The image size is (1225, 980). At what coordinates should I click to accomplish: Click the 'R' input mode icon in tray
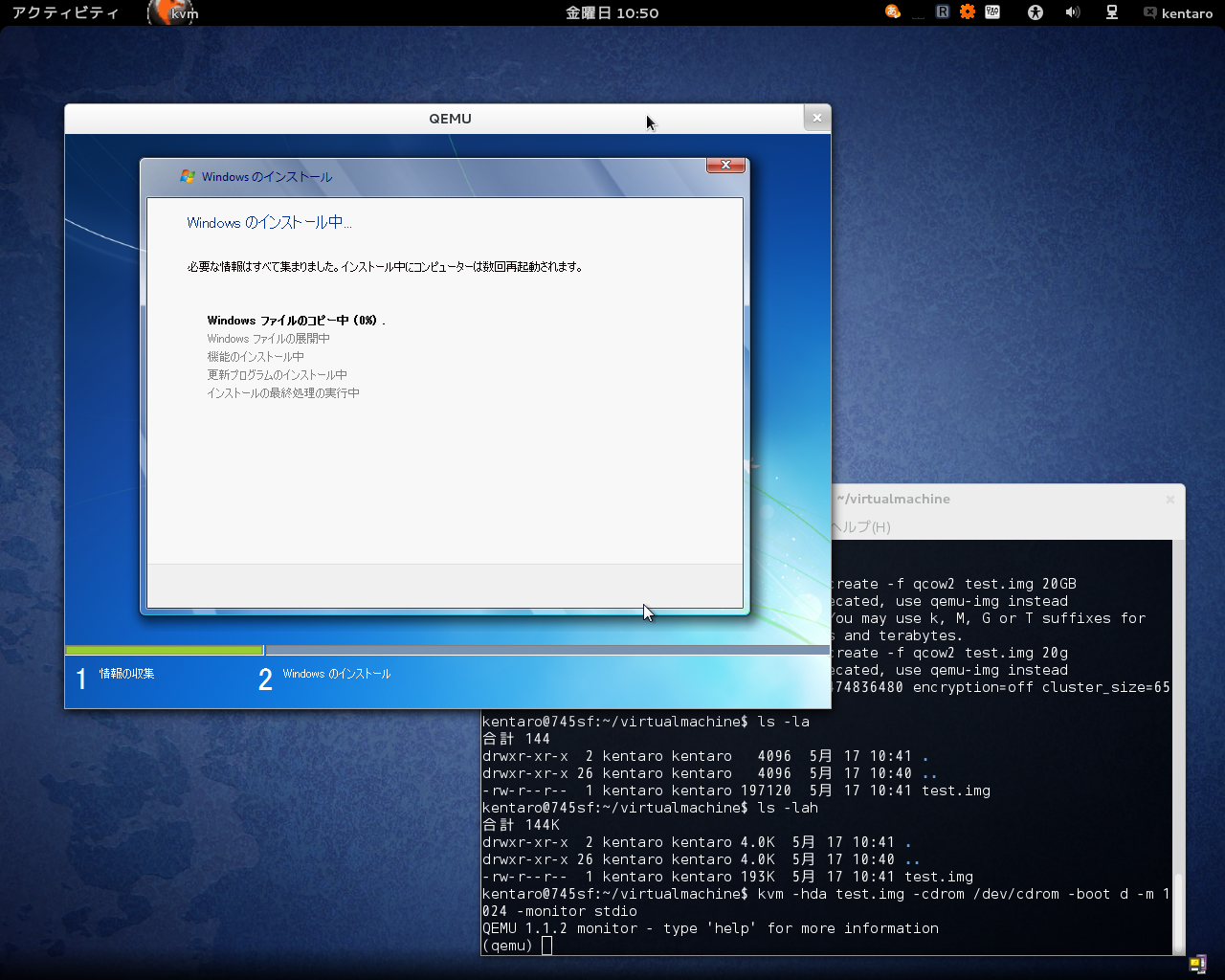tap(943, 12)
